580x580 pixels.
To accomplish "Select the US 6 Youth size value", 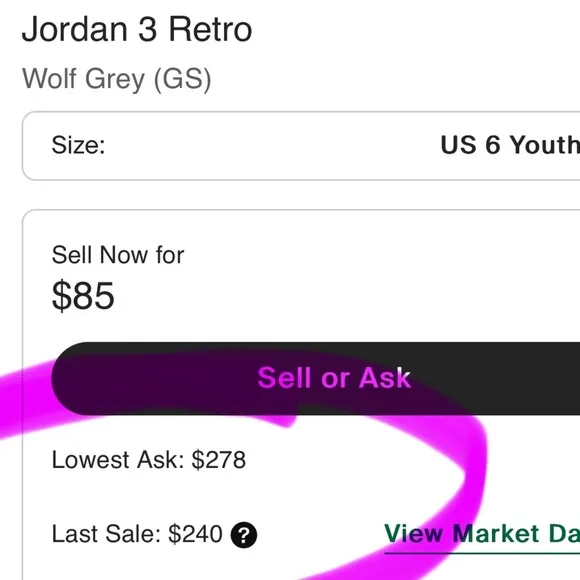I will [x=510, y=145].
